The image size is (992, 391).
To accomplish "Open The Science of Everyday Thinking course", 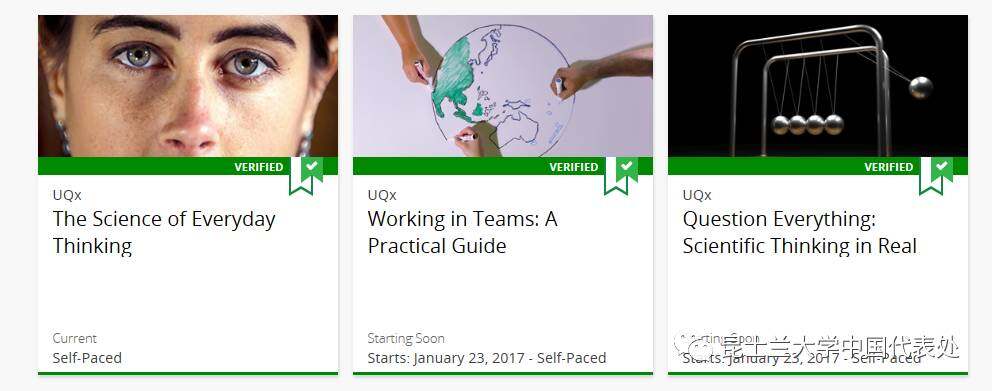I will coord(164,232).
